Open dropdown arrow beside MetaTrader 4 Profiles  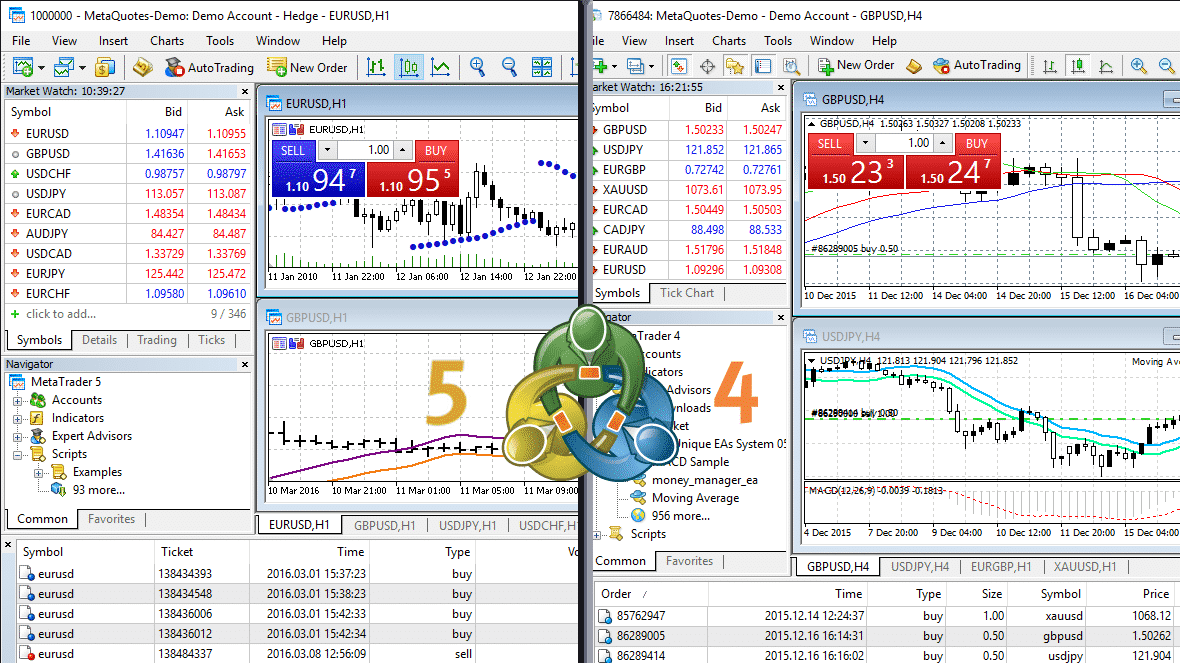(x=652, y=66)
